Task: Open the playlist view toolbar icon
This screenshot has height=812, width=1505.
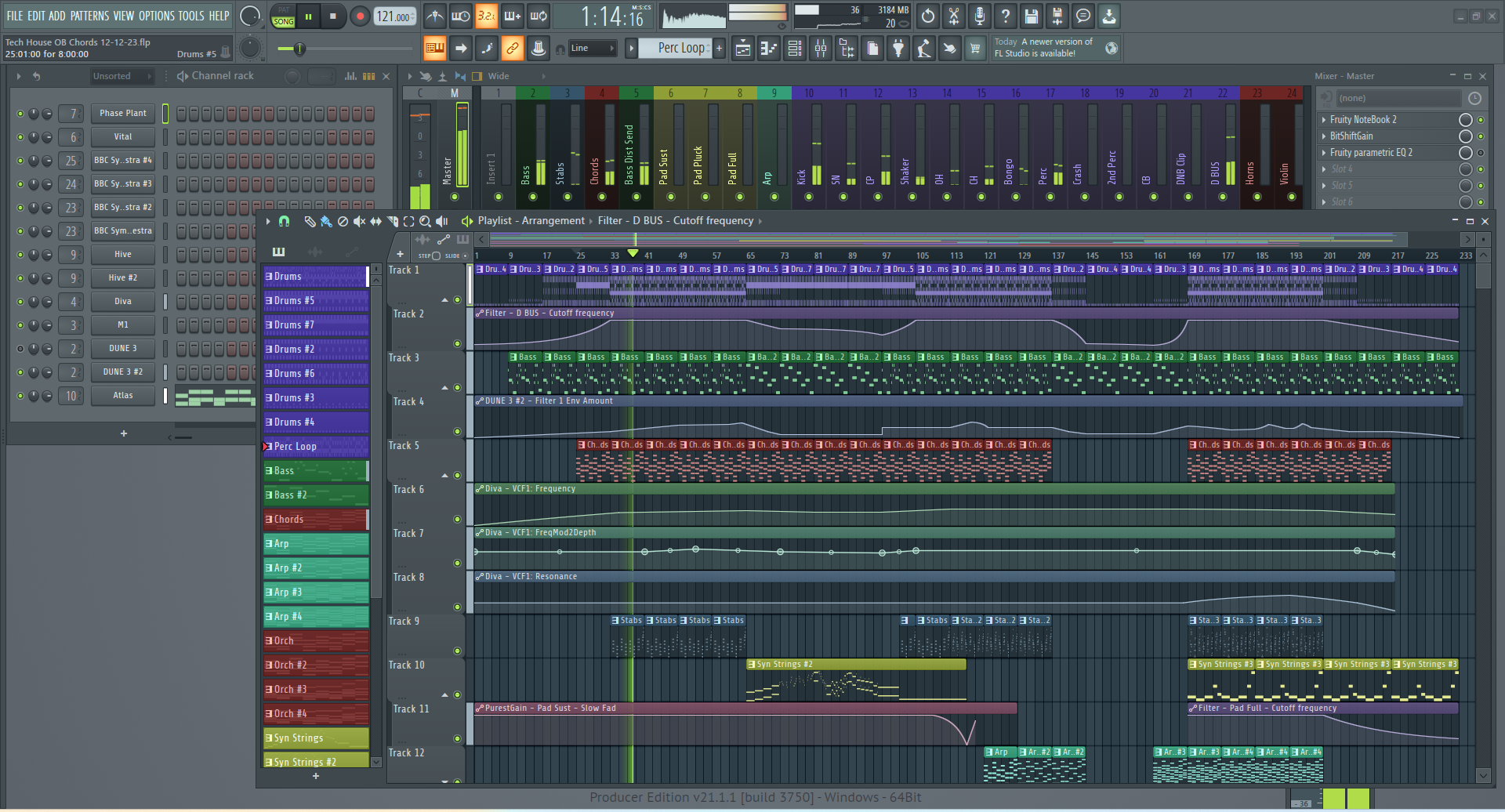Action: click(742, 49)
